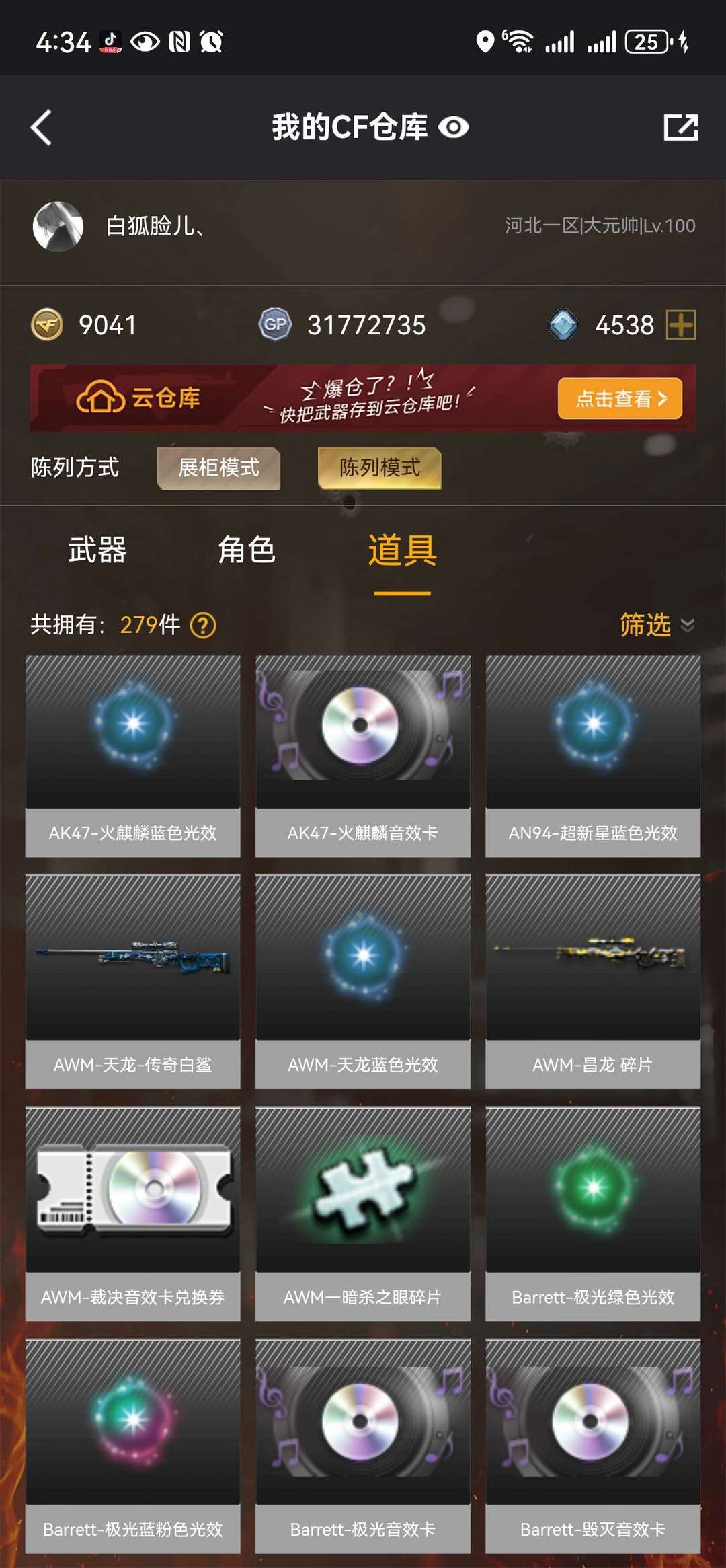Open Barrett-极光绿色光效 green effect item
726x1568 pixels.
pyautogui.click(x=593, y=1214)
